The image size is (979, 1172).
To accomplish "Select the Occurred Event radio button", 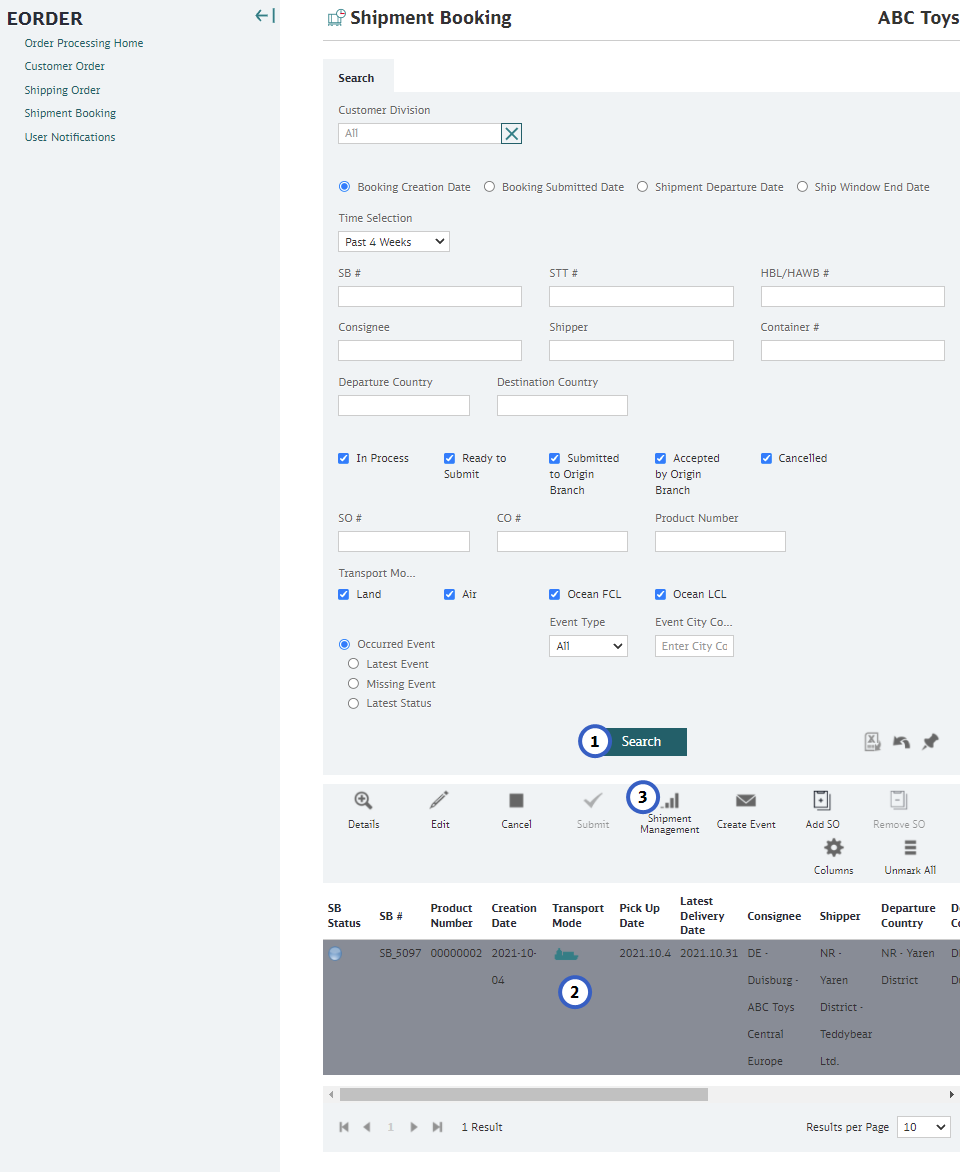I will coord(345,644).
